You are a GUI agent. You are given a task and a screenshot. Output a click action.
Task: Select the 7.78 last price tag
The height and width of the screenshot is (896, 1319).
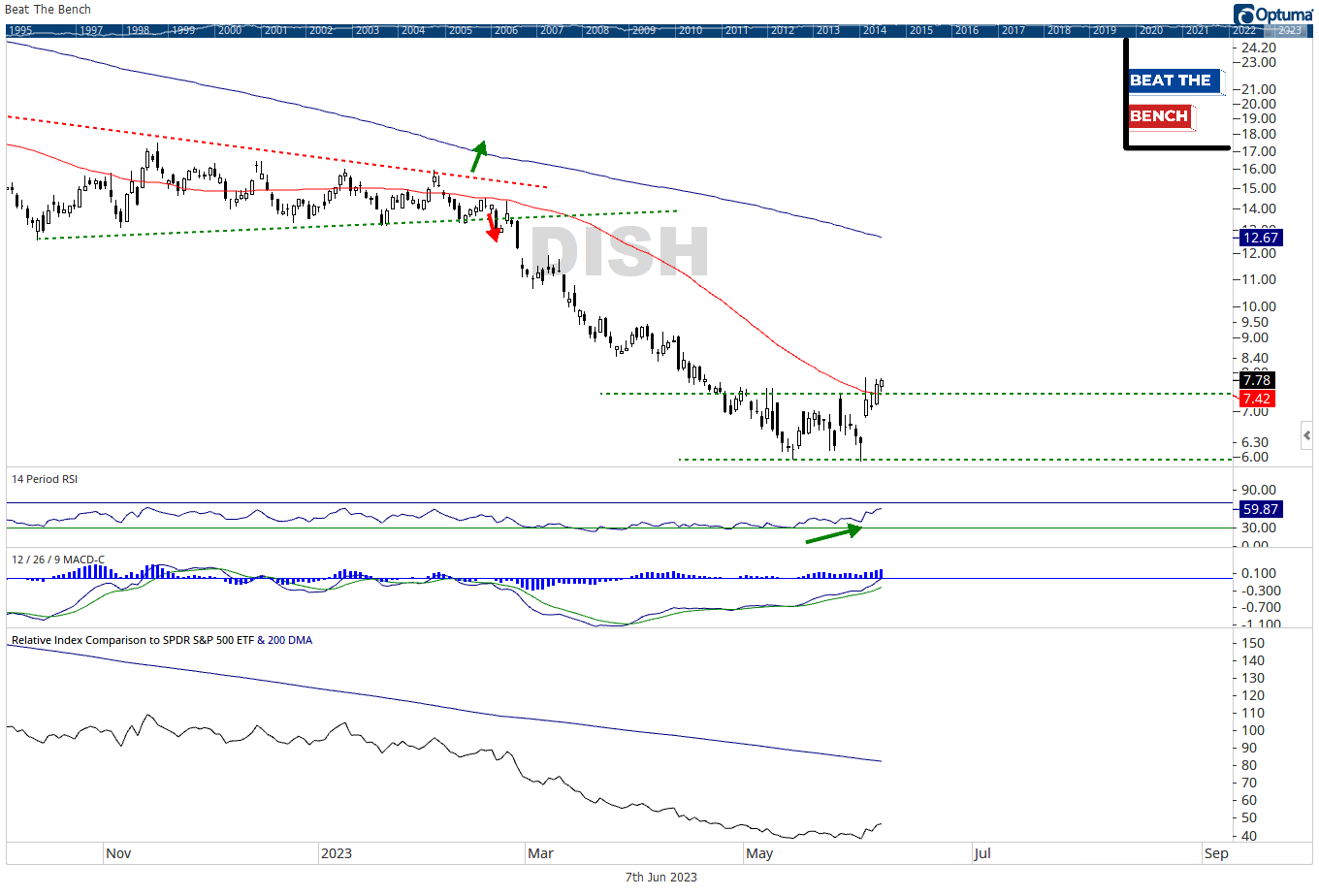click(1256, 380)
